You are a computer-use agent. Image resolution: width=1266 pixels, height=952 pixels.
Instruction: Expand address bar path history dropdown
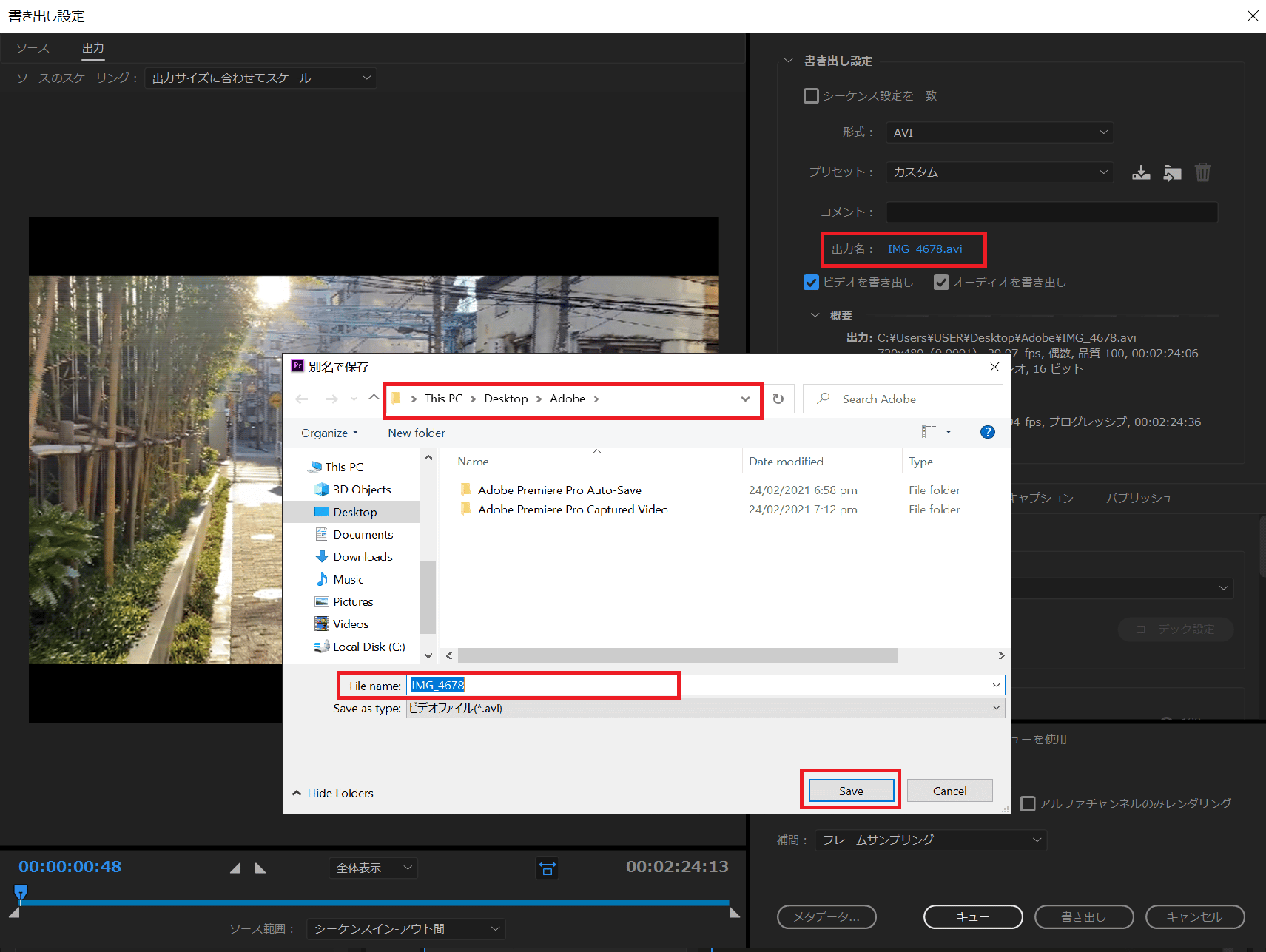(745, 399)
